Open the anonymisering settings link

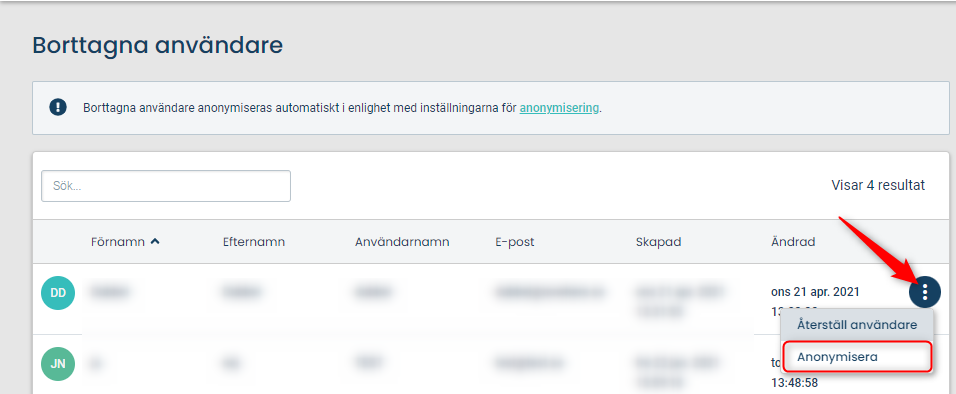click(x=559, y=109)
